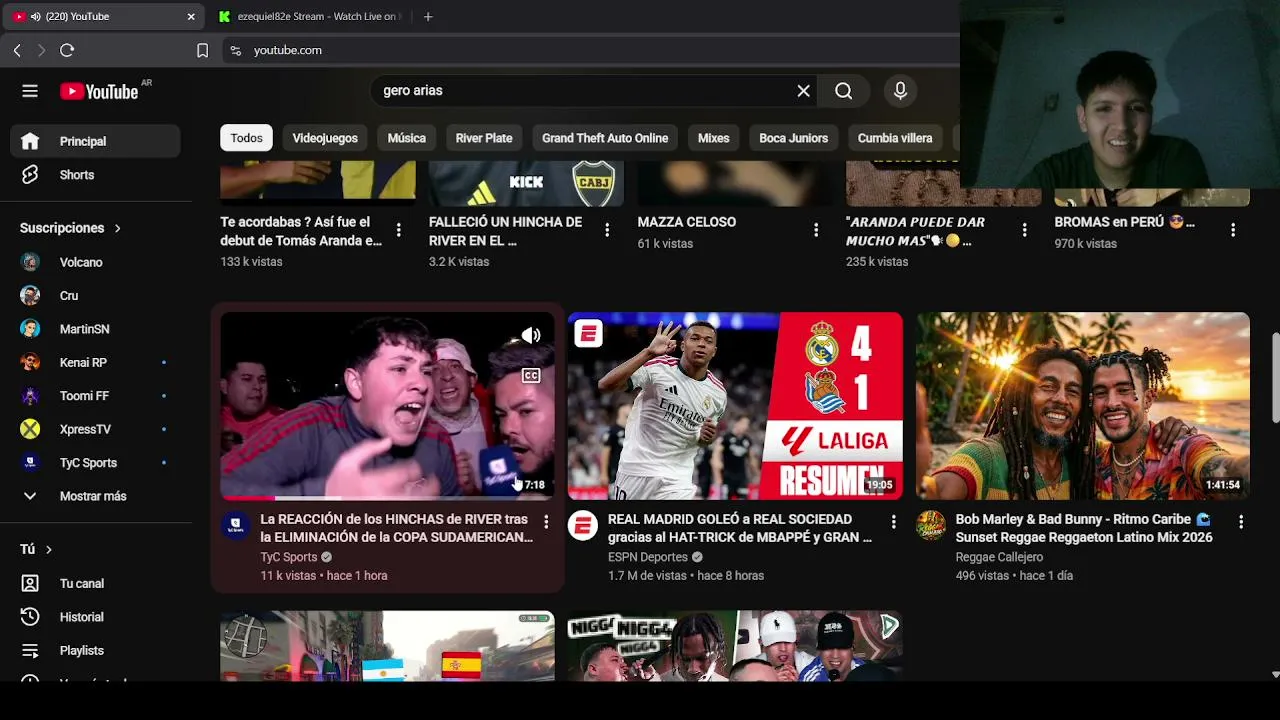Open the Reggae Callejero channel avatar
The image size is (1280, 720).
point(931,526)
